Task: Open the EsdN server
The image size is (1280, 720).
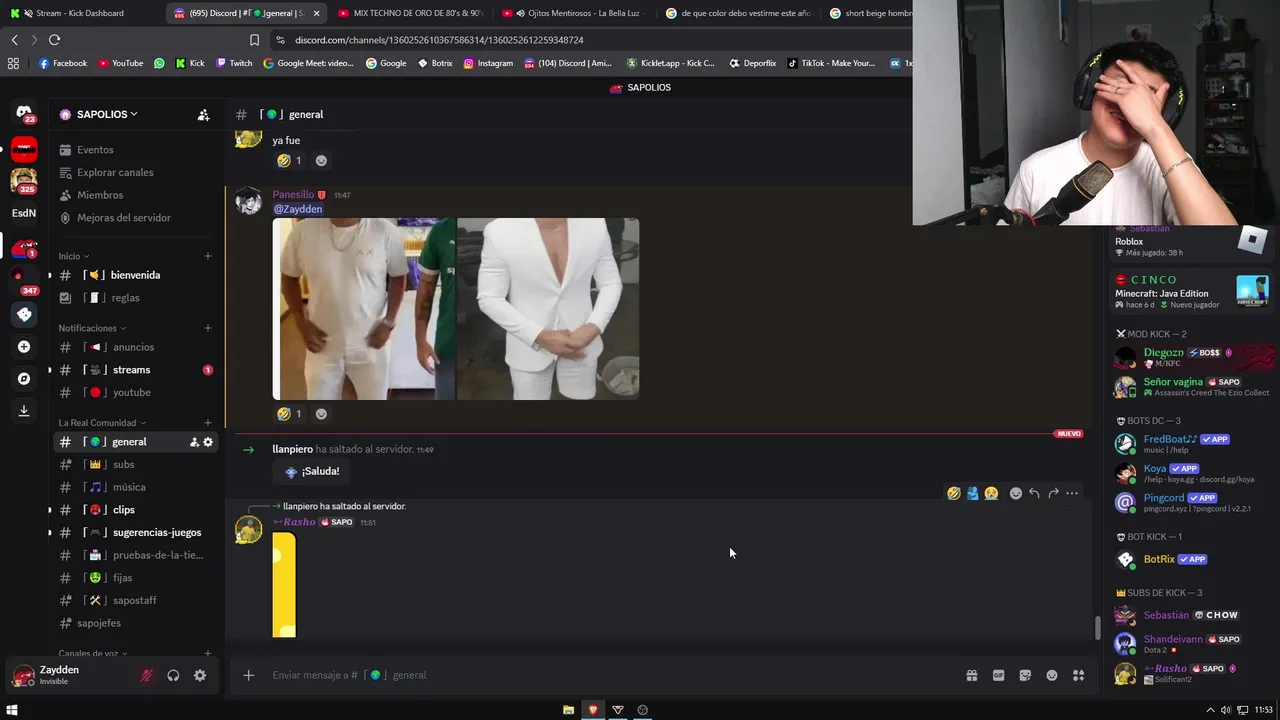Action: [24, 213]
